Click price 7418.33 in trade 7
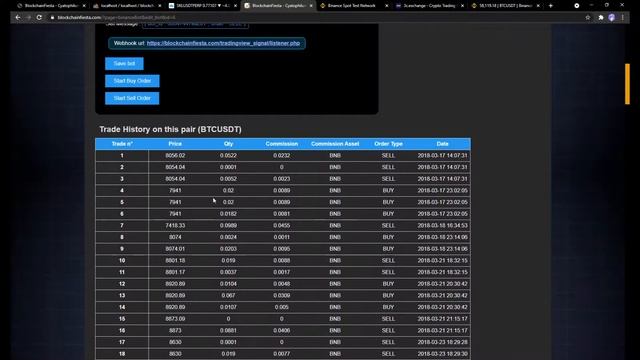 pyautogui.click(x=175, y=225)
